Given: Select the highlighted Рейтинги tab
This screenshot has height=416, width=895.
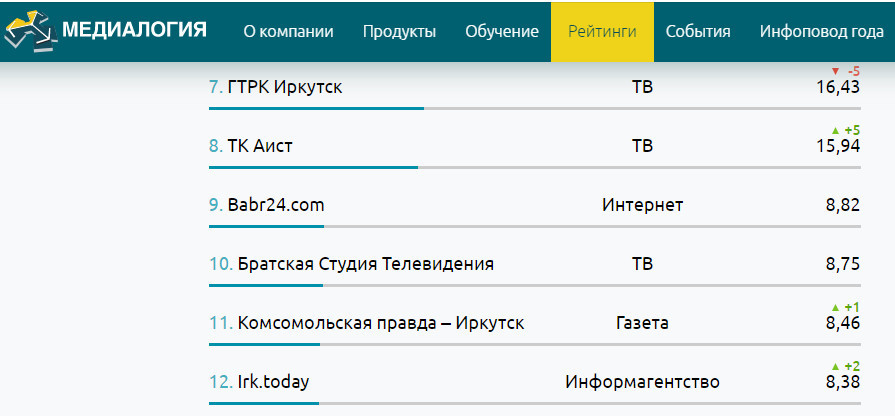Looking at the screenshot, I should (x=602, y=32).
